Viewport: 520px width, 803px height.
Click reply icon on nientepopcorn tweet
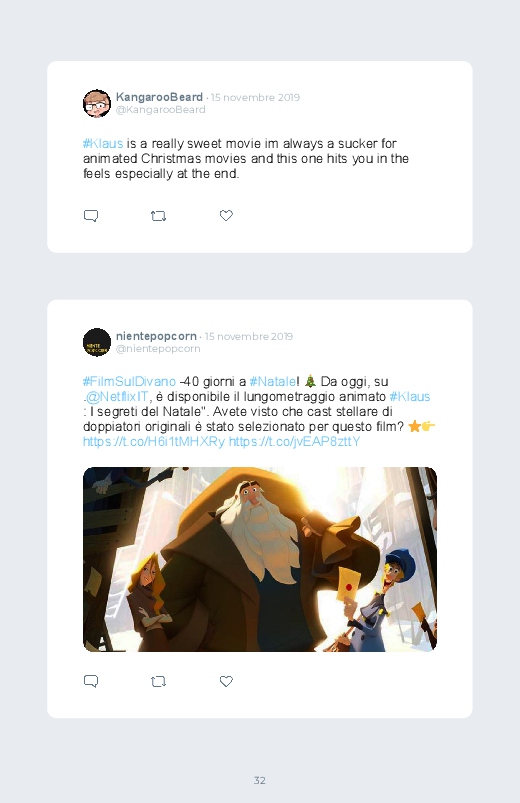91,681
